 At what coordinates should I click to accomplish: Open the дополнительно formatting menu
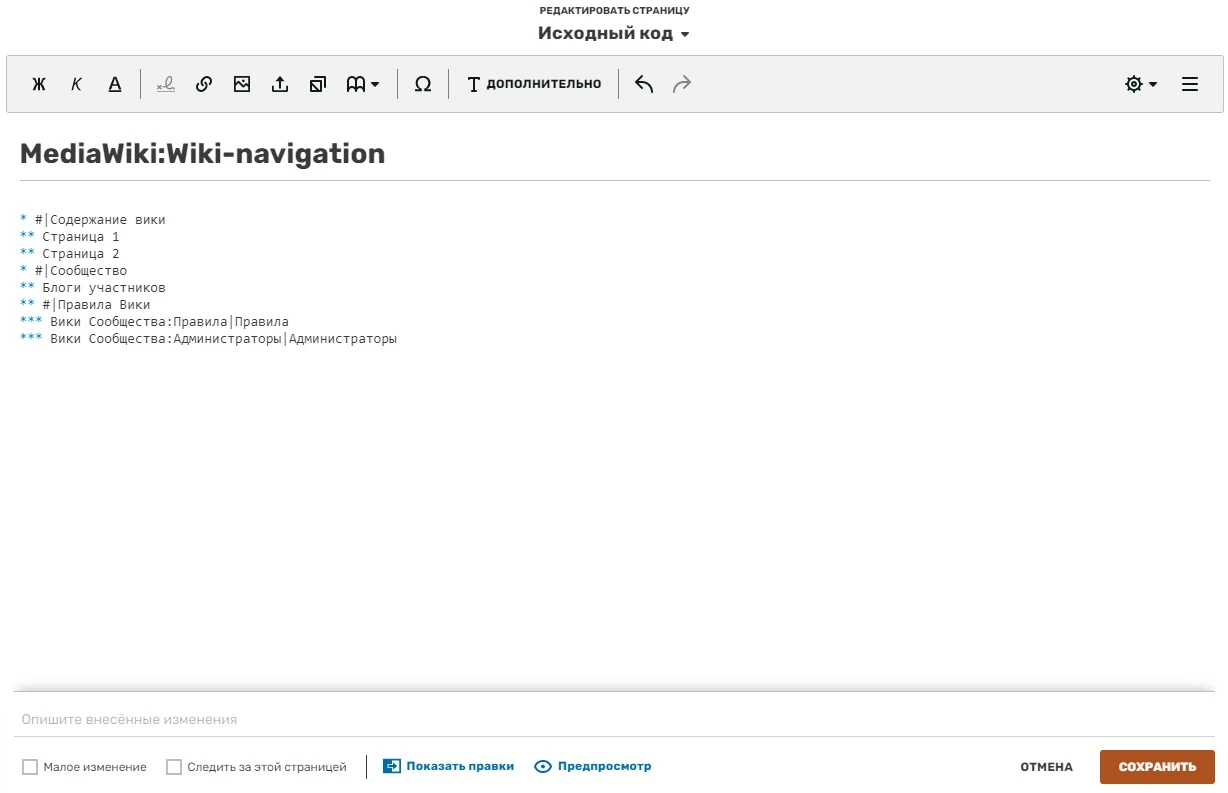[x=535, y=84]
